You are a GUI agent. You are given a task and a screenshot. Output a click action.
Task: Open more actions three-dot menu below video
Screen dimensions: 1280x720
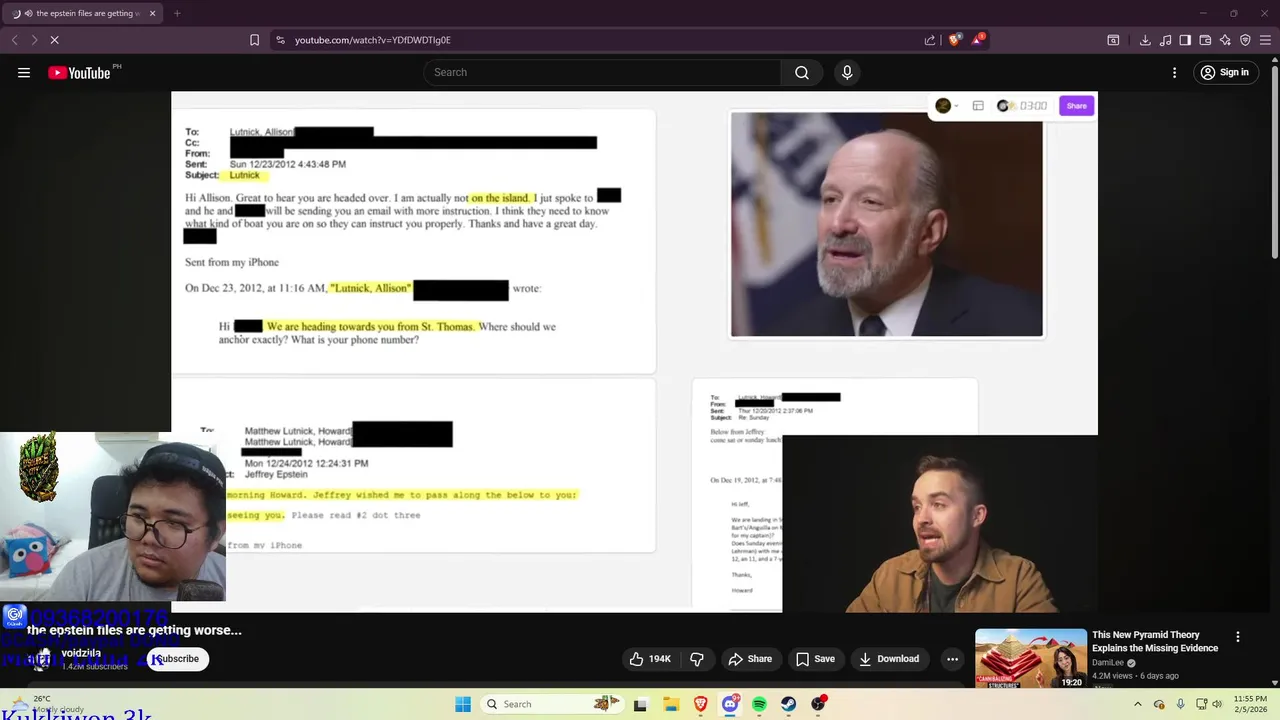pos(952,659)
